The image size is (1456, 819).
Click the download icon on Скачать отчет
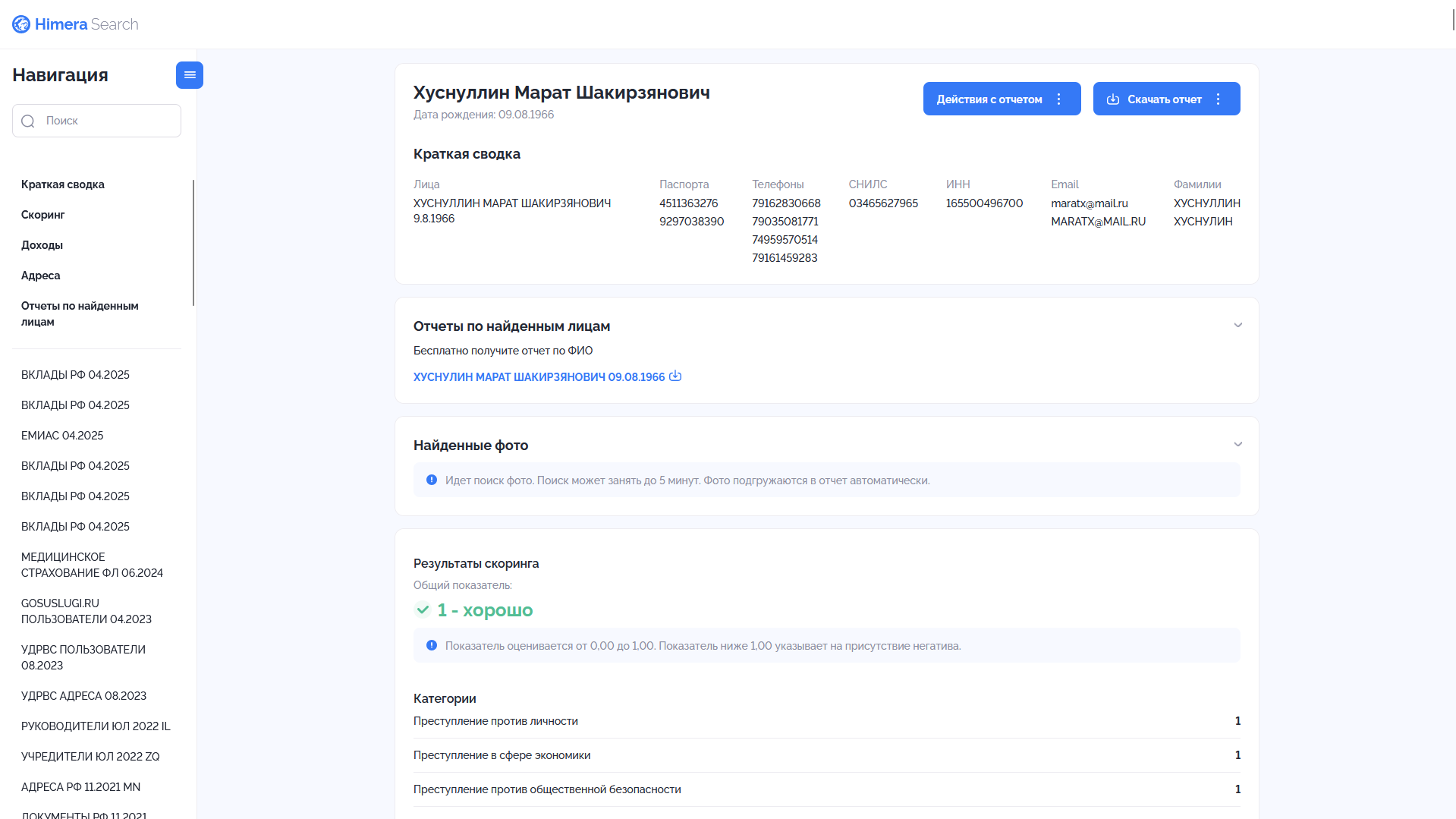[x=1113, y=99]
